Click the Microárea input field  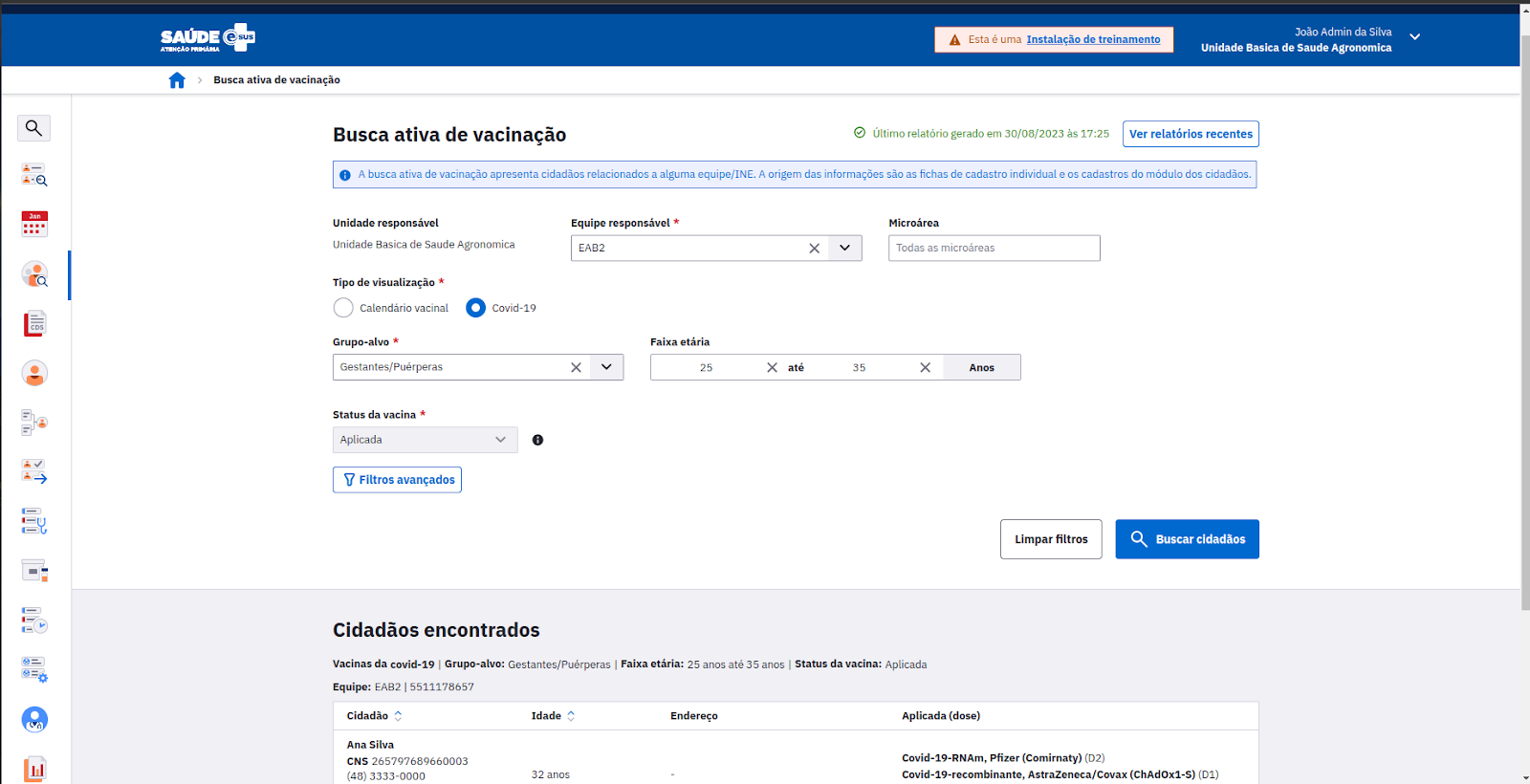(994, 248)
